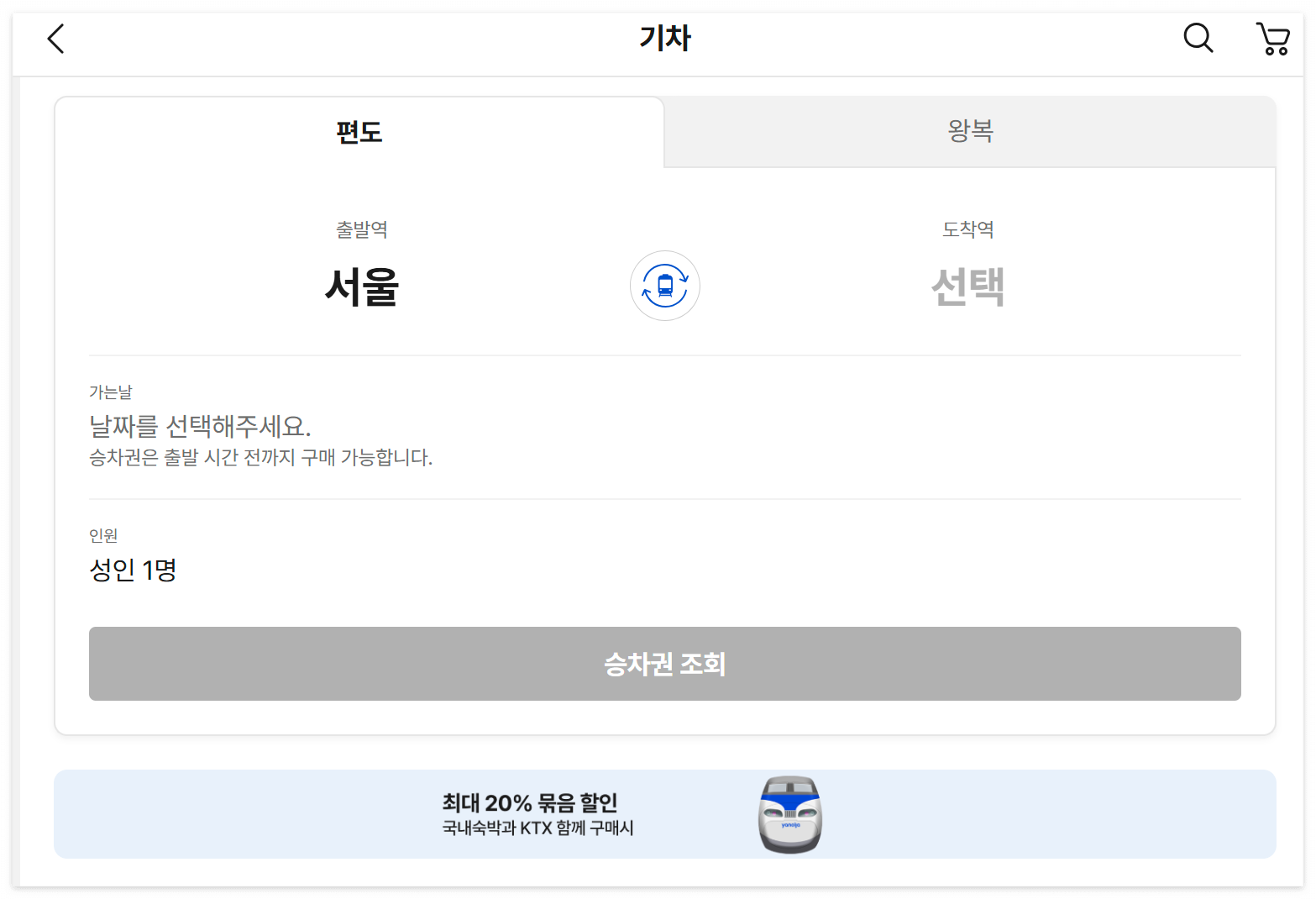1316x899 pixels.
Task: Click the 국내숙박과 KTX 함께 구매시 promo text
Action: [539, 828]
